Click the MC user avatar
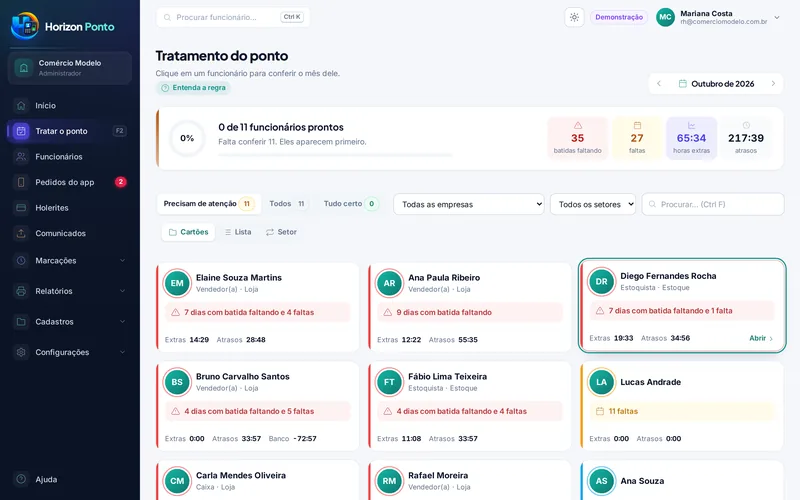Image resolution: width=800 pixels, height=500 pixels. click(x=665, y=17)
